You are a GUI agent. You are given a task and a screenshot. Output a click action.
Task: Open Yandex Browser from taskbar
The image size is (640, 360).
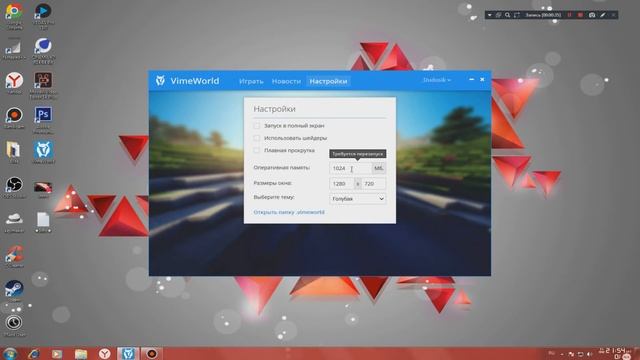pyautogui.click(x=104, y=354)
